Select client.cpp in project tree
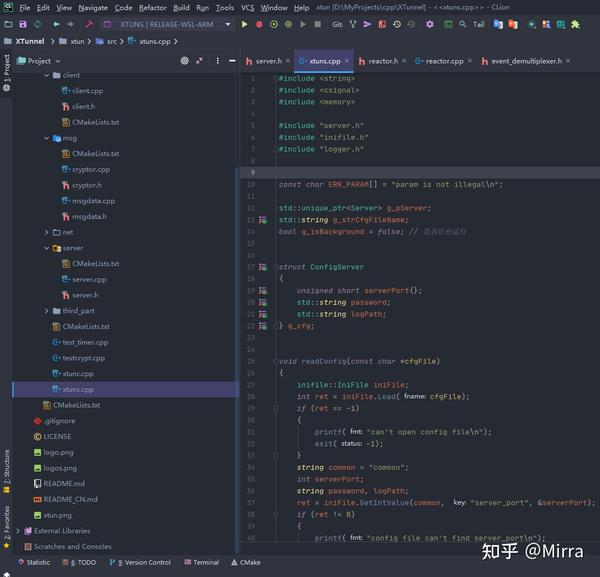 88,91
